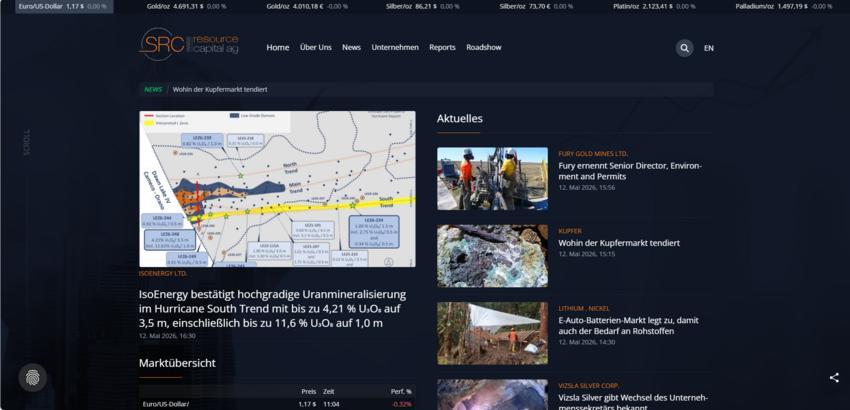Open the search magnifier icon
Screen dimensions: 850x410
click(x=684, y=48)
